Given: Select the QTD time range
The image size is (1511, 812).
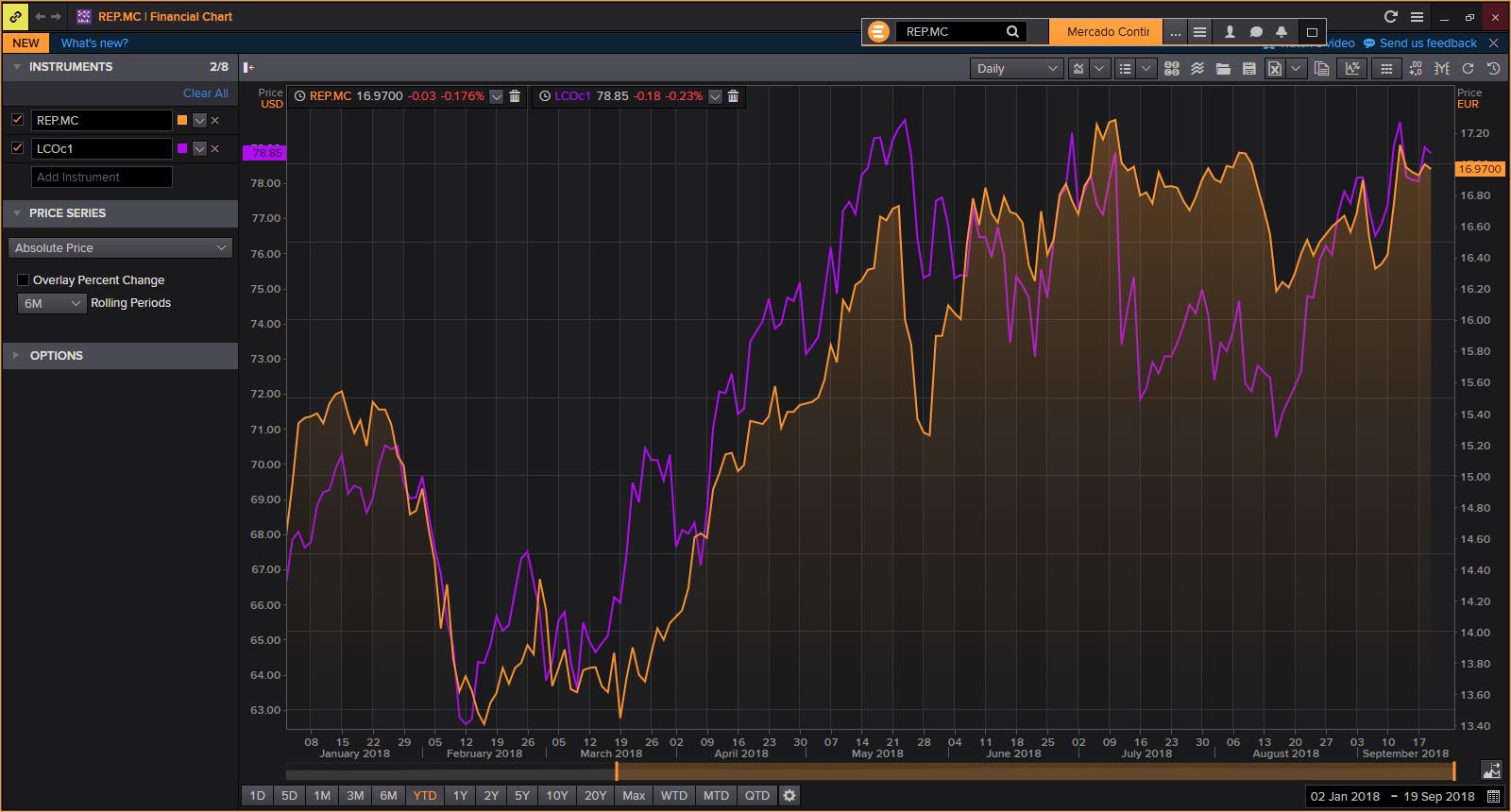Looking at the screenshot, I should point(757,796).
